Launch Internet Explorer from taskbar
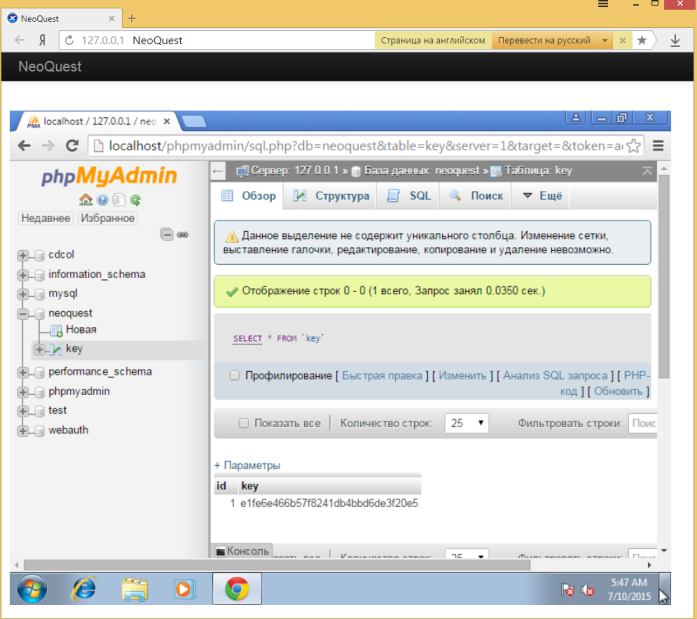Screen dimensions: 697x619 (x=84, y=589)
